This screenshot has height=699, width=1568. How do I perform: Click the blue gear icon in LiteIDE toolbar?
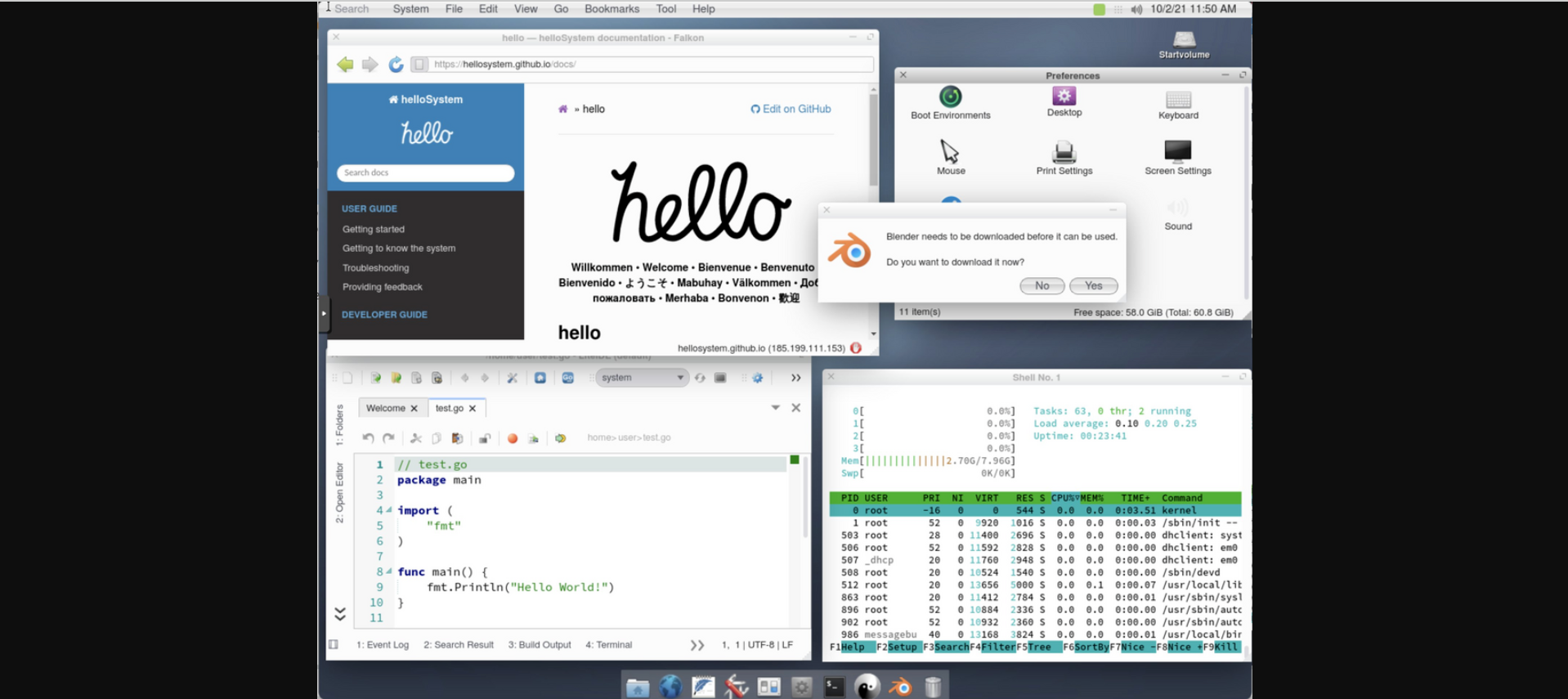[x=758, y=378]
